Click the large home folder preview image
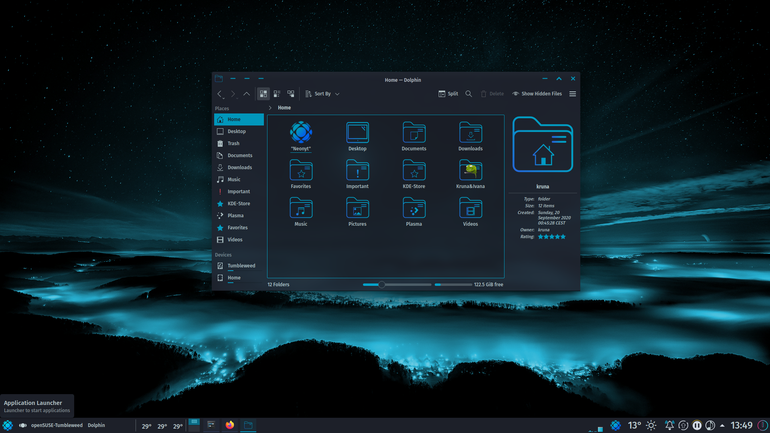The image size is (770, 433). 543,145
